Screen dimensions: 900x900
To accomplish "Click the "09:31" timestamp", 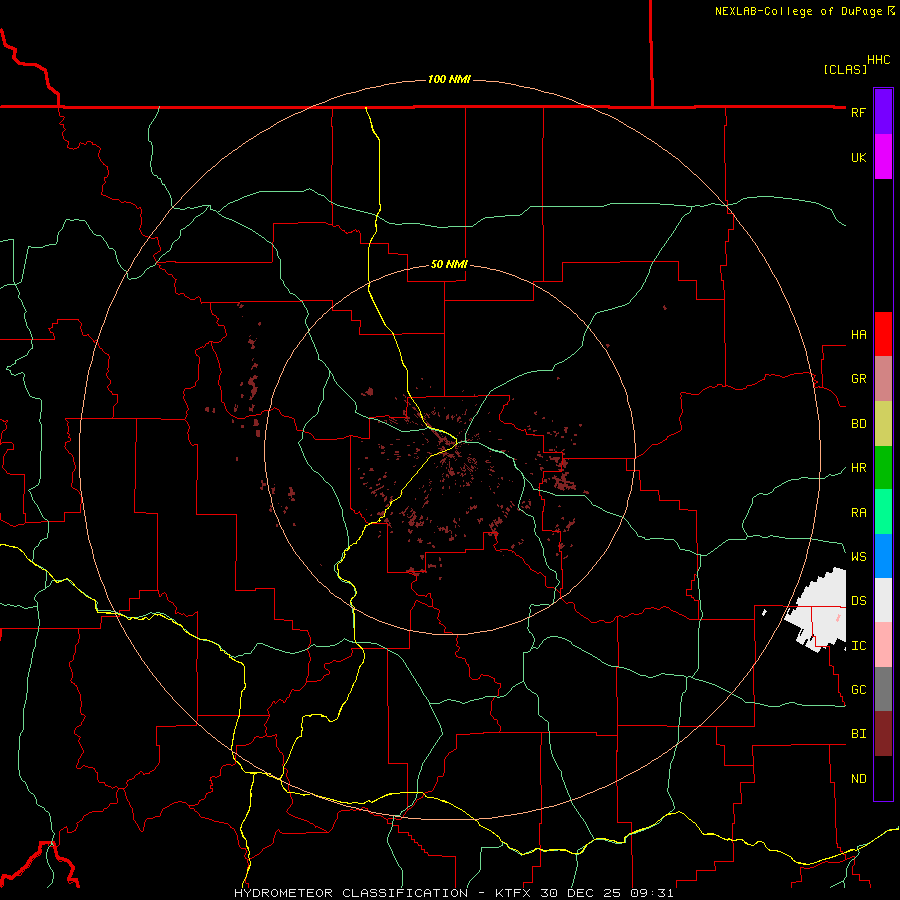I will 651,893.
